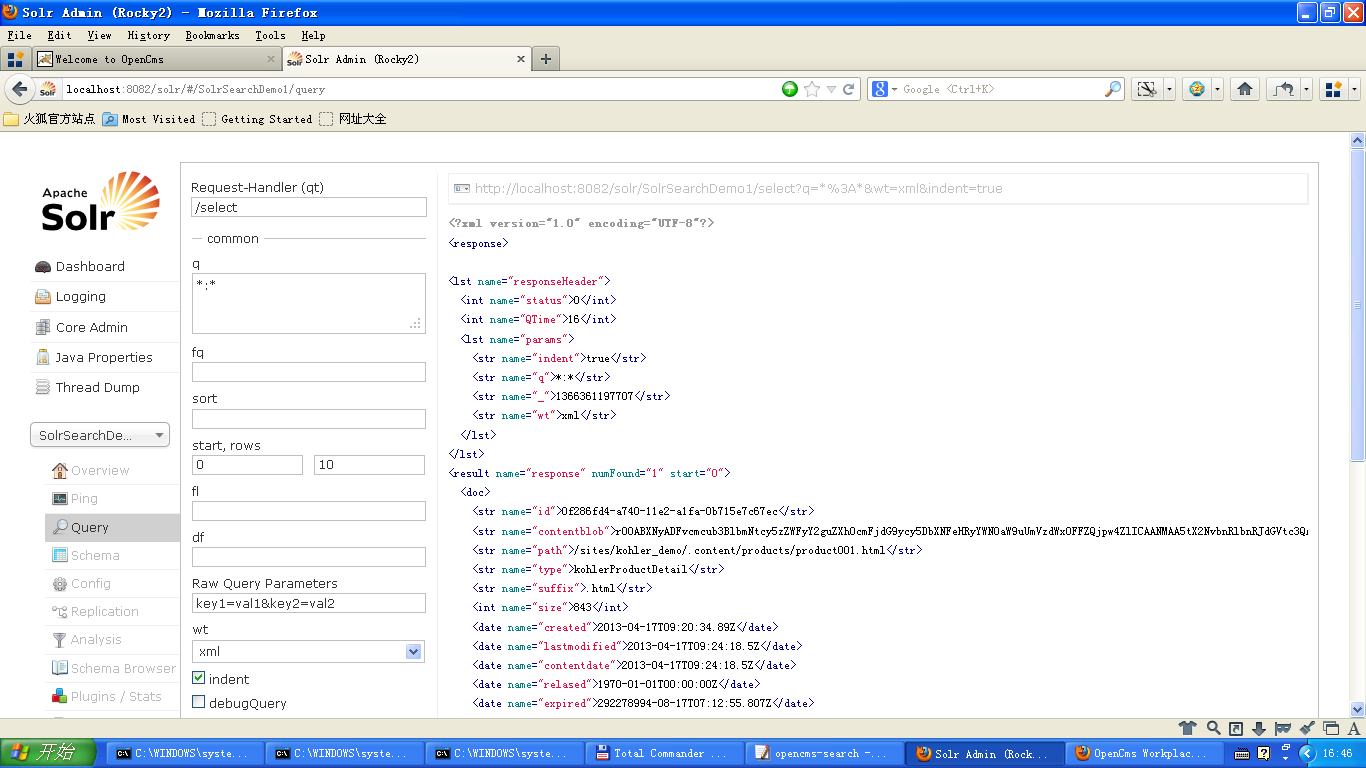Expand the screenshot tool dropdown arrow

(x=1169, y=89)
